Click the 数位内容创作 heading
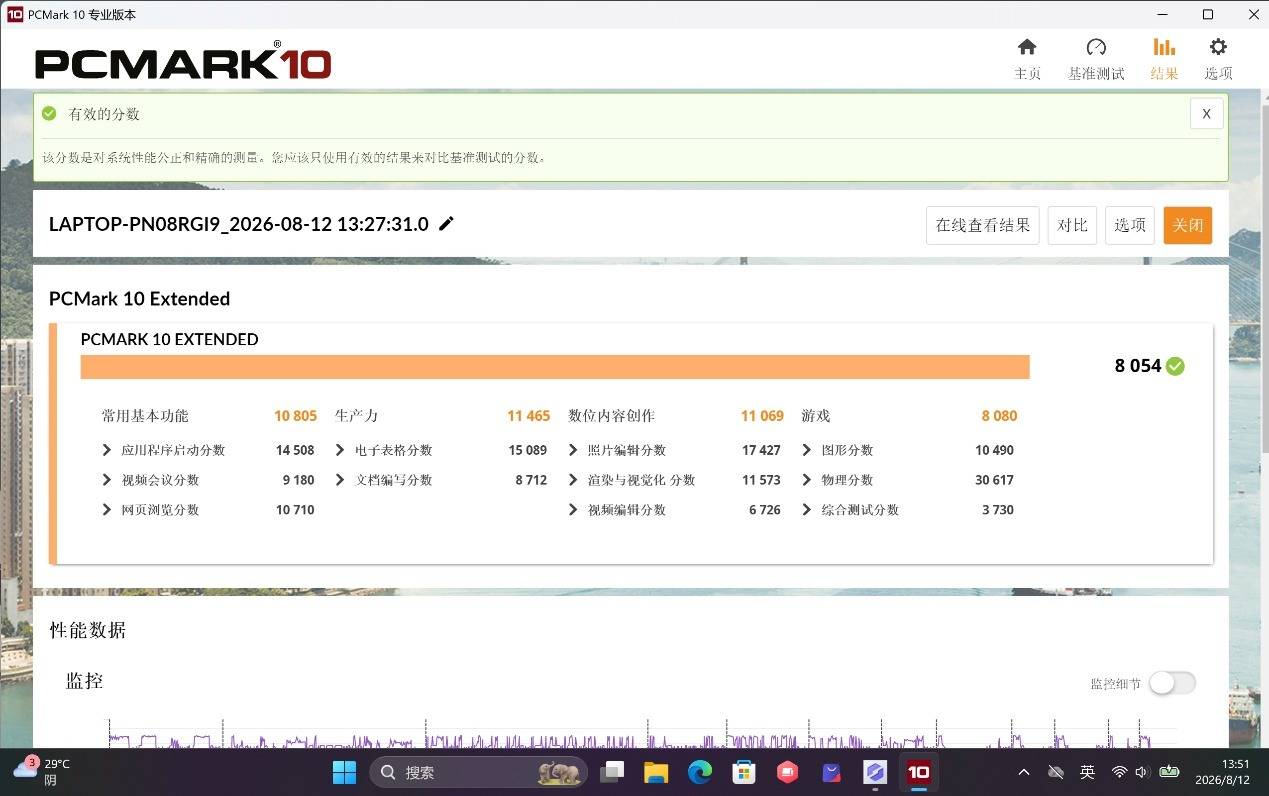 click(611, 416)
